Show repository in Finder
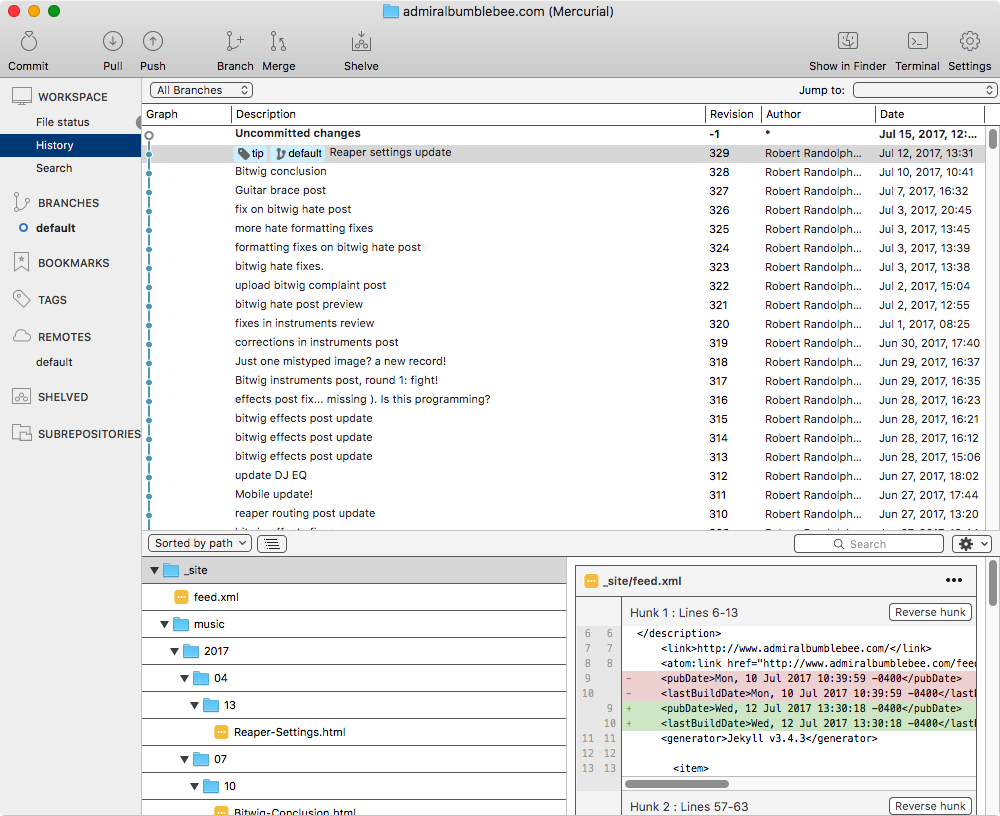Image resolution: width=1000 pixels, height=816 pixels. (x=847, y=42)
